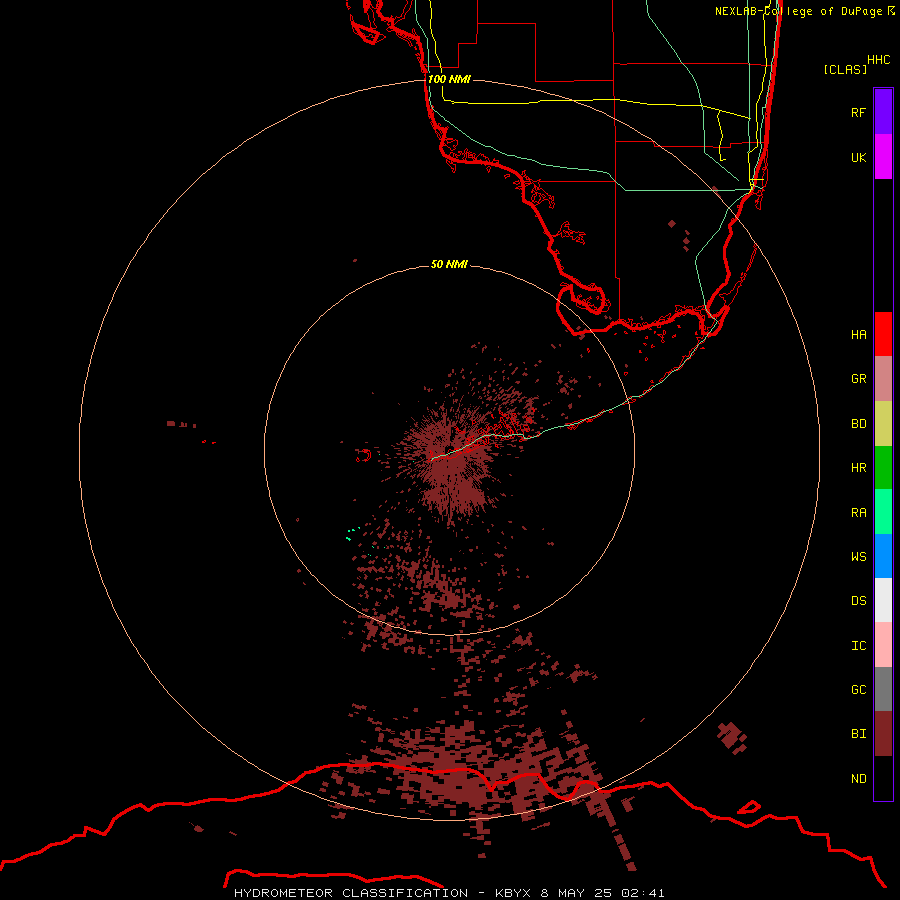Pick the HR green legend swatch
This screenshot has height=900, width=900.
click(883, 467)
